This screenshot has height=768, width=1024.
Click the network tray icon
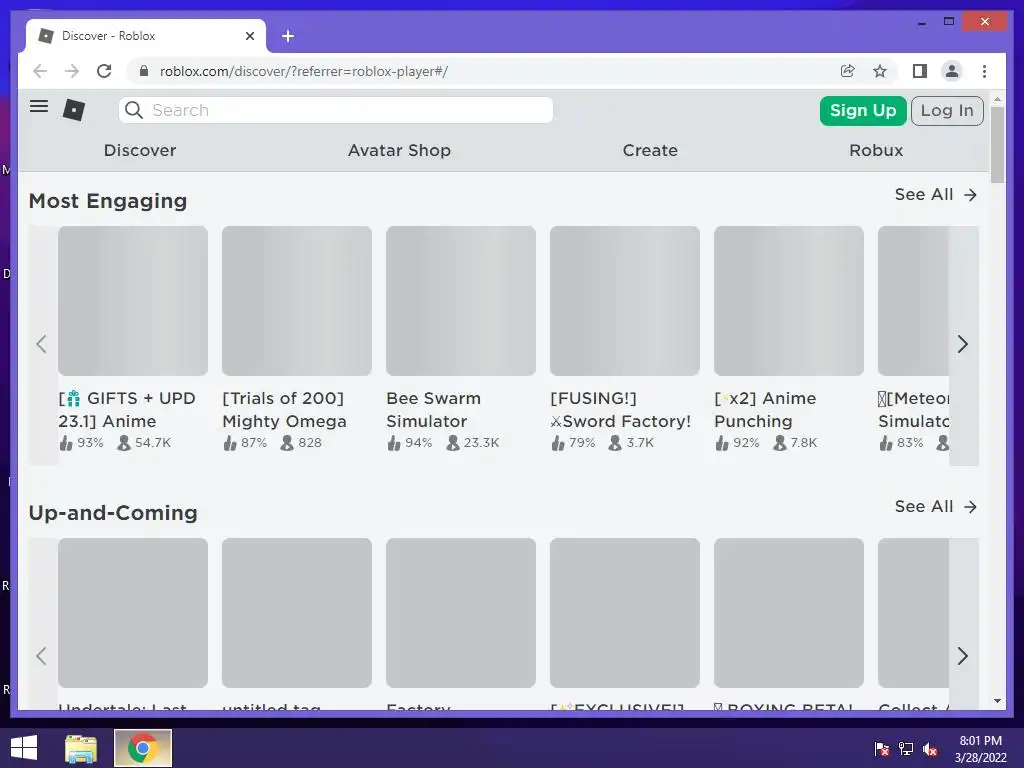coord(906,749)
